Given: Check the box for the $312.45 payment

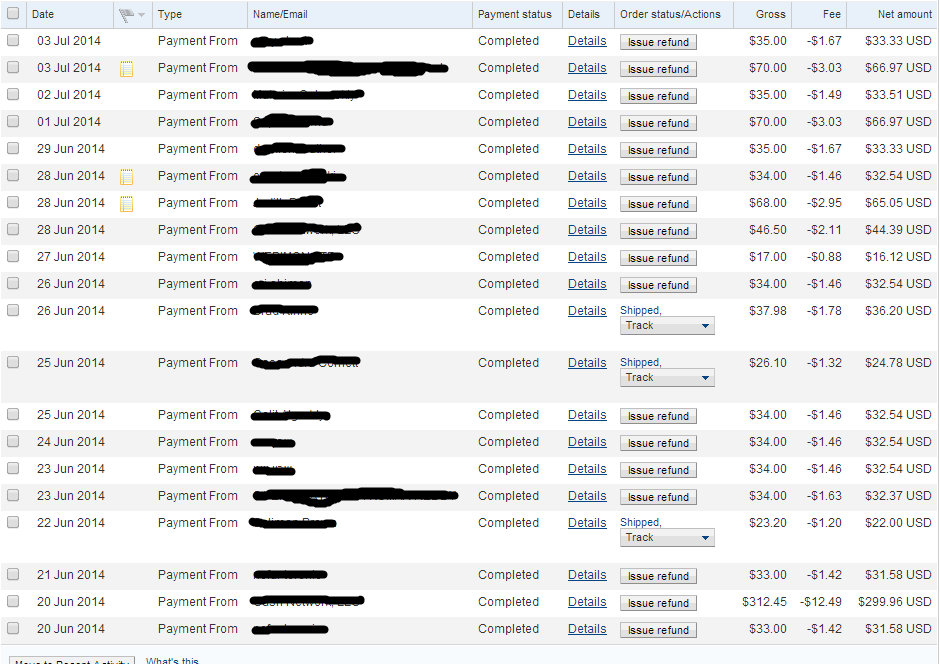Looking at the screenshot, I should point(13,601).
